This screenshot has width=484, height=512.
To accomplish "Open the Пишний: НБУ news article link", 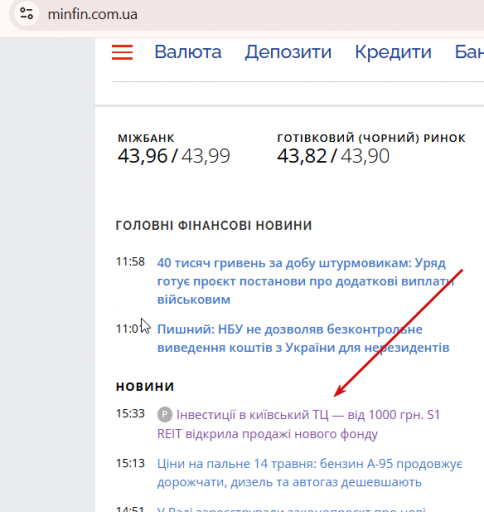I will pyautogui.click(x=303, y=338).
